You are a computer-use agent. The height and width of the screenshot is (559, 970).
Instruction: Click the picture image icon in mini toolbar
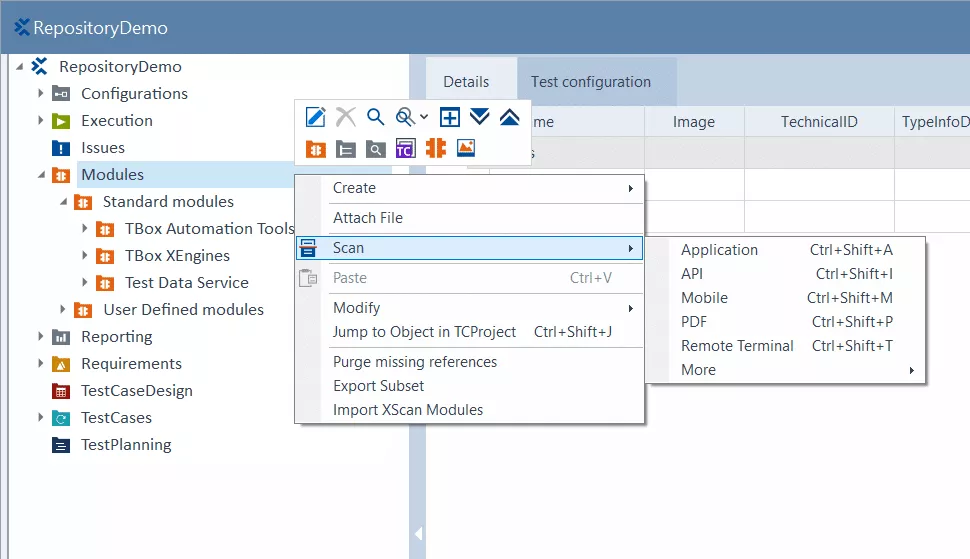click(x=465, y=148)
